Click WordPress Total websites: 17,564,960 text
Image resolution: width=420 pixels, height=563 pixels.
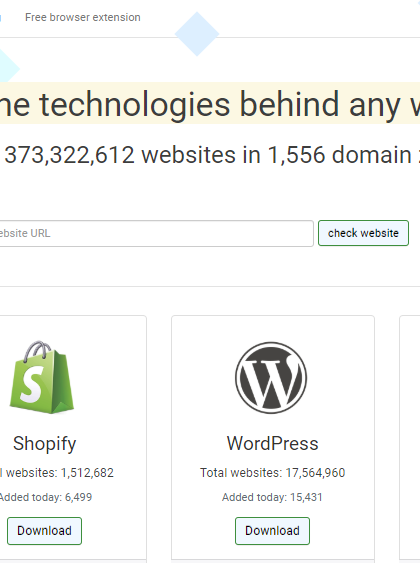pyautogui.click(x=272, y=473)
